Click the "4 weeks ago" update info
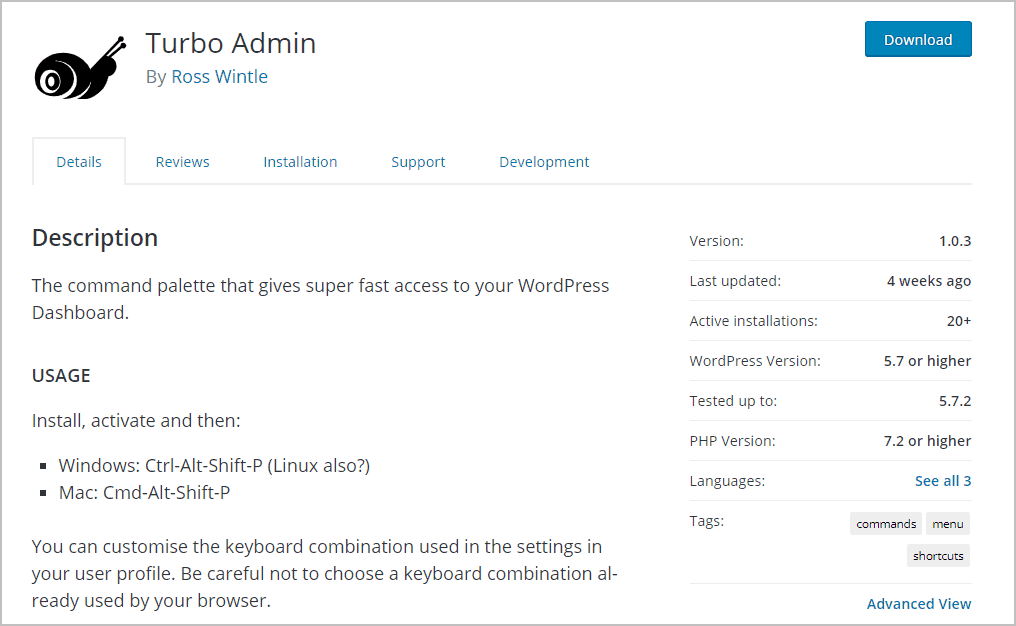Screen dimensions: 1016x626 click(x=928, y=280)
